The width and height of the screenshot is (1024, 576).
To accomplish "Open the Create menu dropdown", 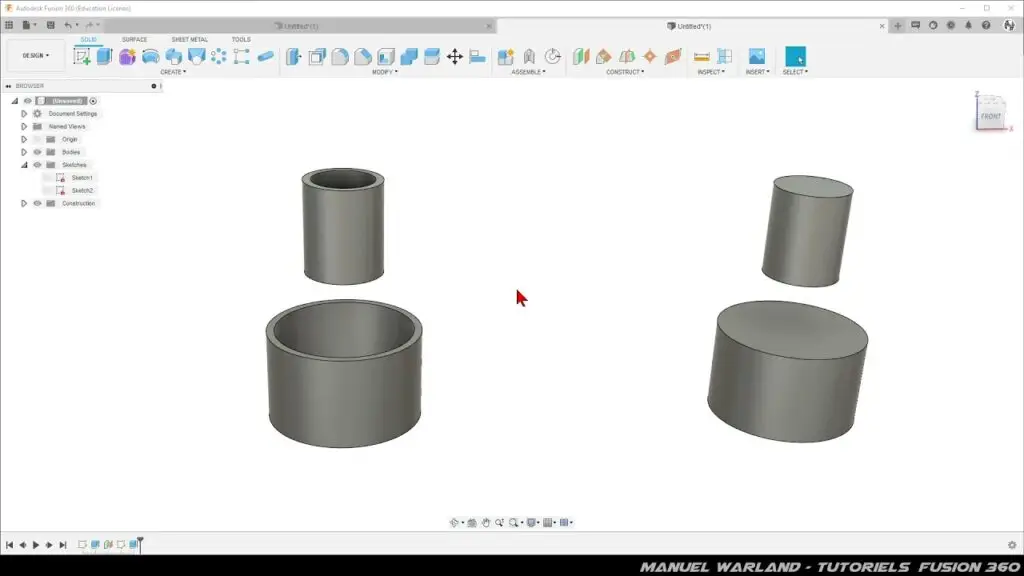I will click(173, 72).
